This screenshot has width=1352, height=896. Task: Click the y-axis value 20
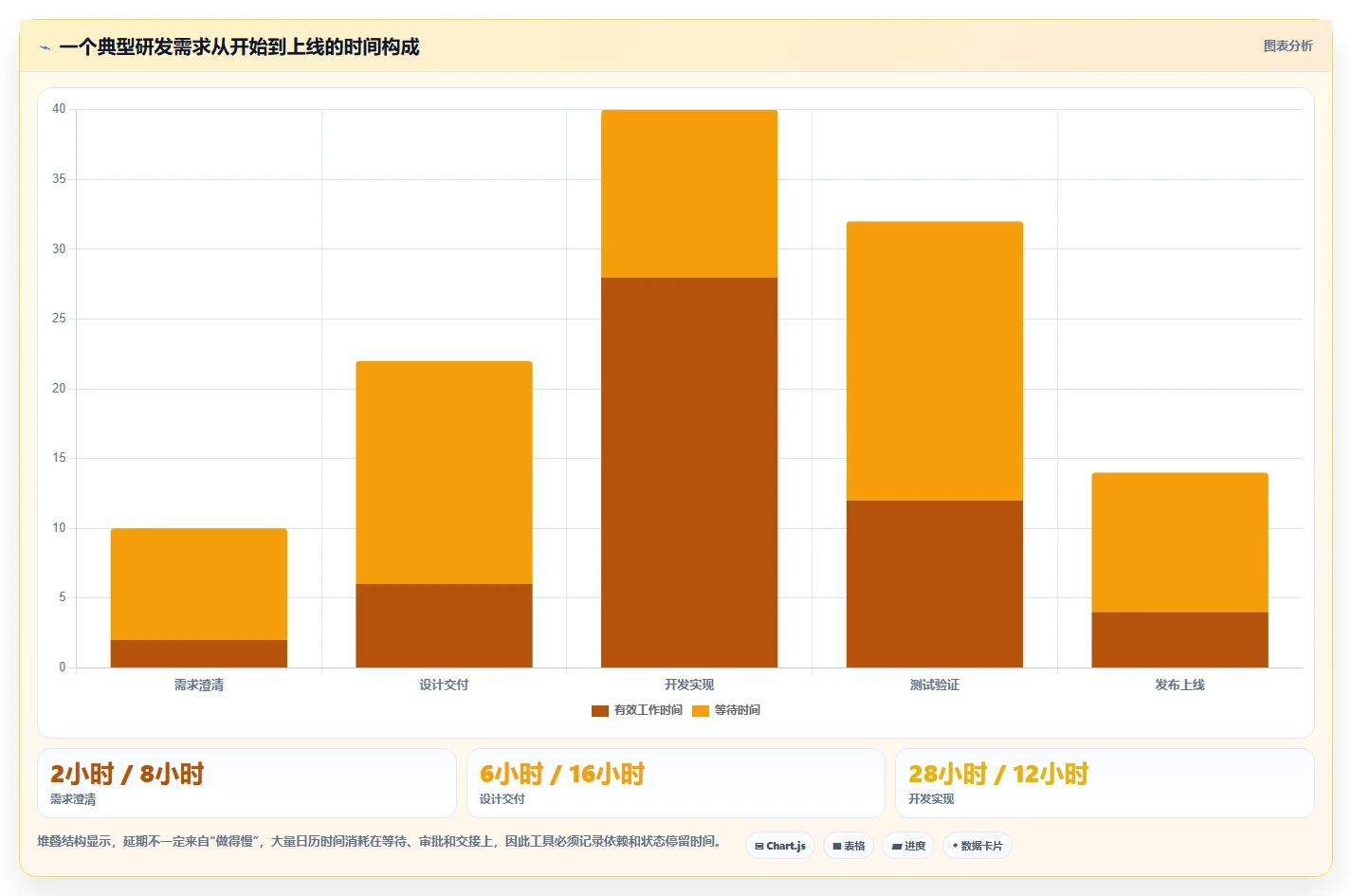click(59, 388)
